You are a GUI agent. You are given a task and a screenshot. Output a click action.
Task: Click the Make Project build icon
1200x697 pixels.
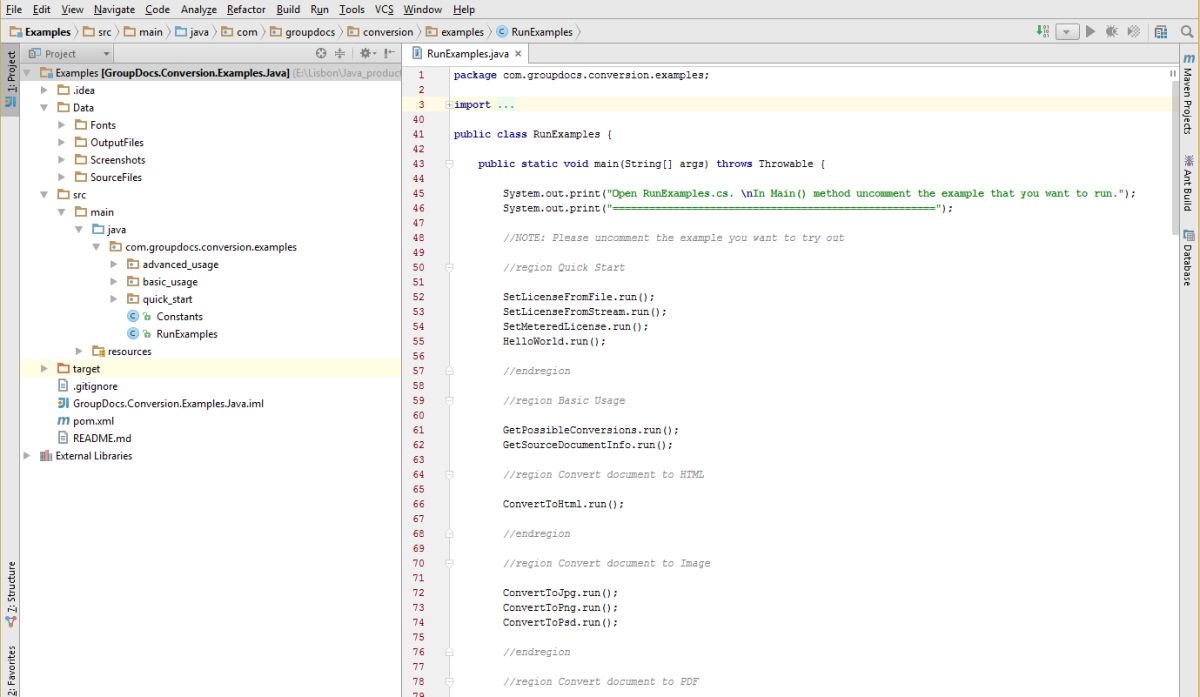1043,32
